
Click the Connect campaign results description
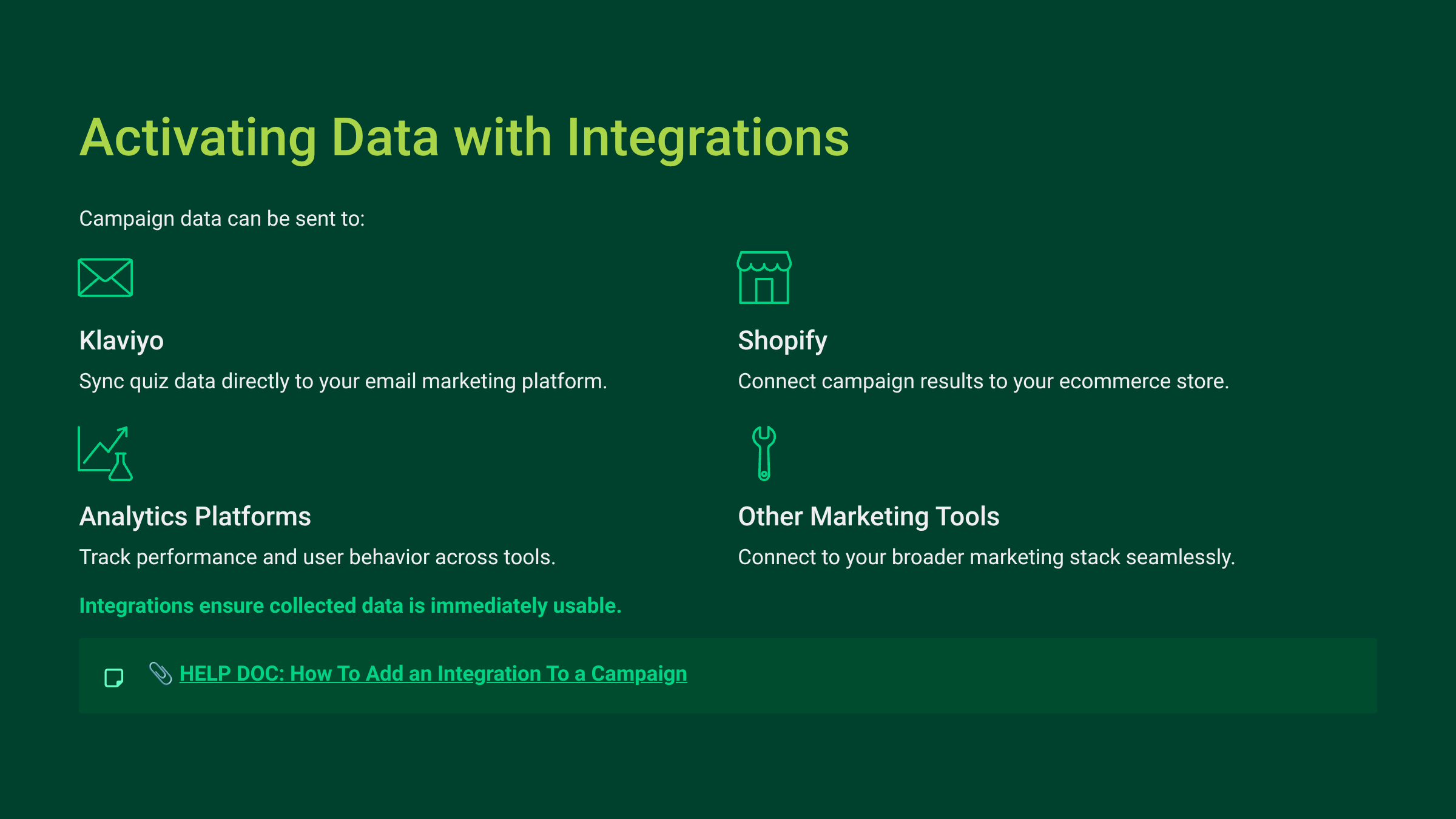983,381
